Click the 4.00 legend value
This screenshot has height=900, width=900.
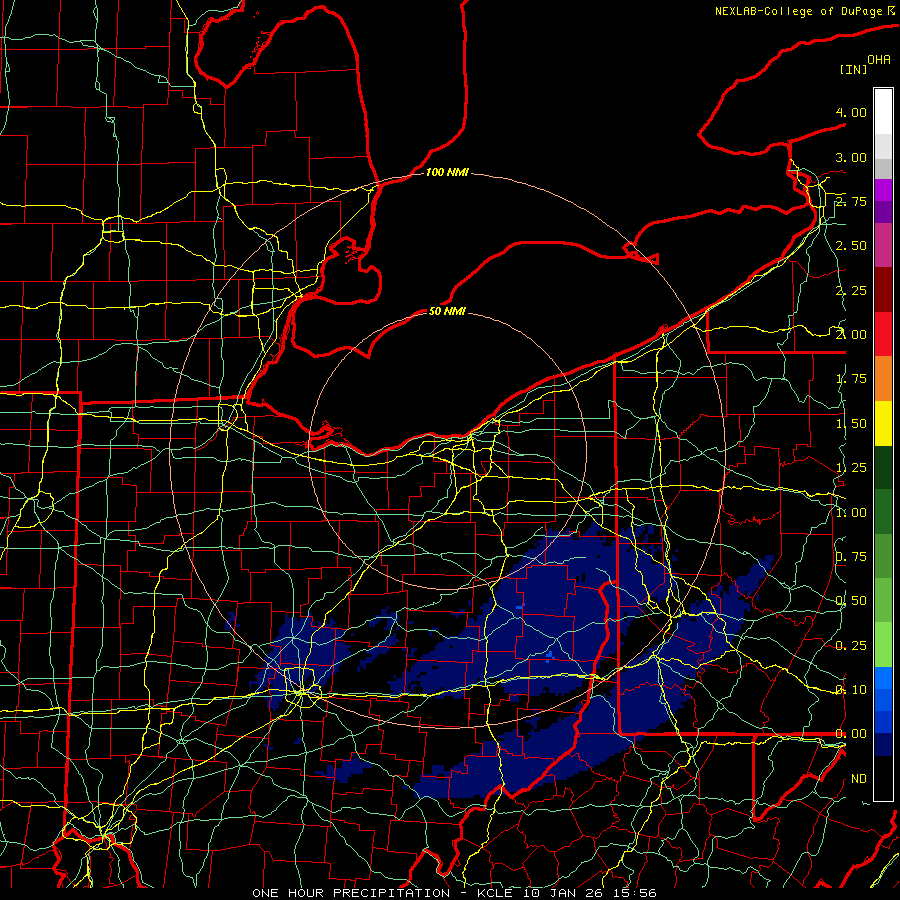(851, 112)
